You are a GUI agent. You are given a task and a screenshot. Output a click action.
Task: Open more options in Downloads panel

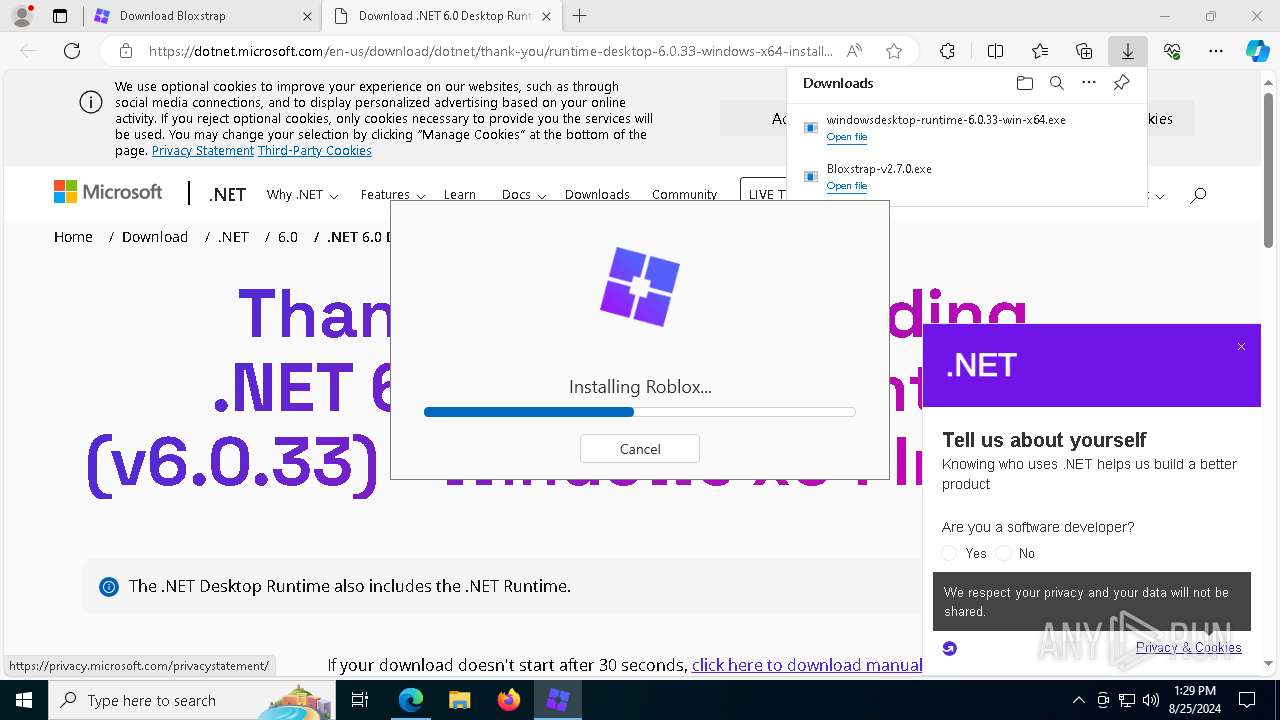click(x=1089, y=83)
